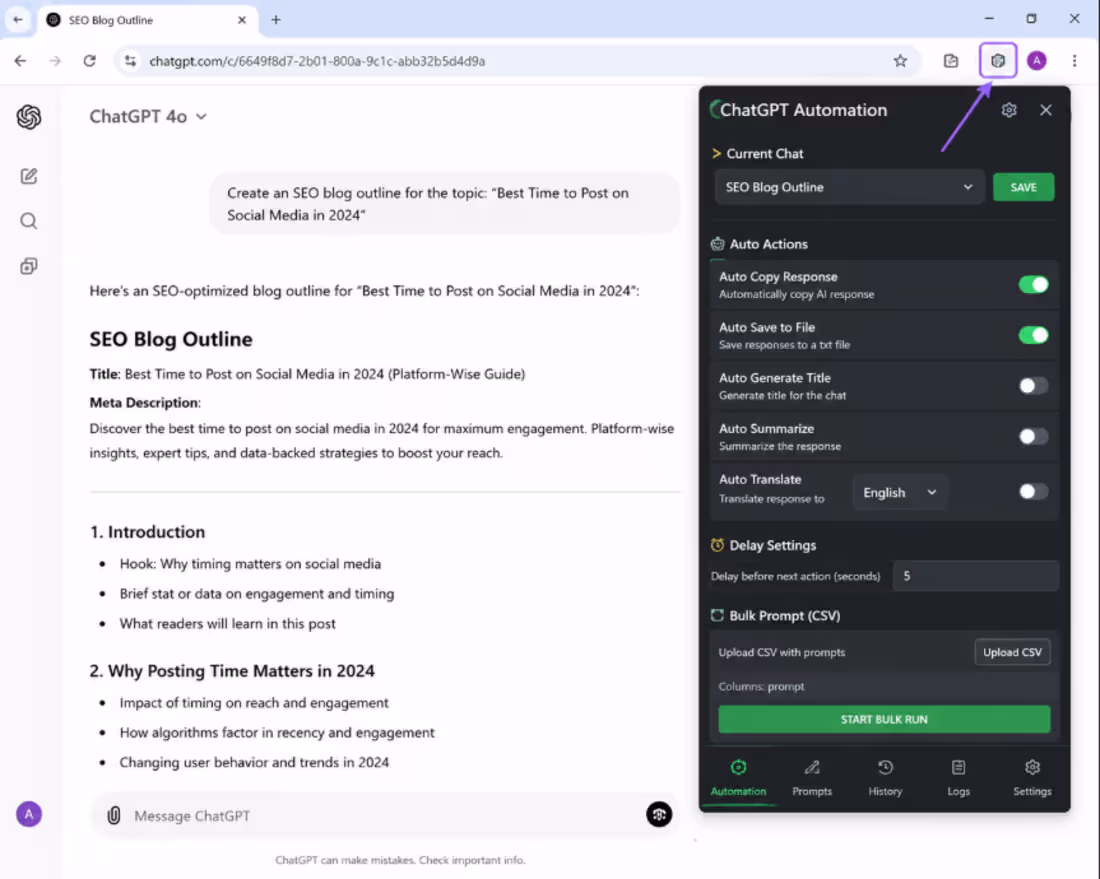Click the media control icon in browser toolbar
The height and width of the screenshot is (879, 1100).
click(951, 61)
